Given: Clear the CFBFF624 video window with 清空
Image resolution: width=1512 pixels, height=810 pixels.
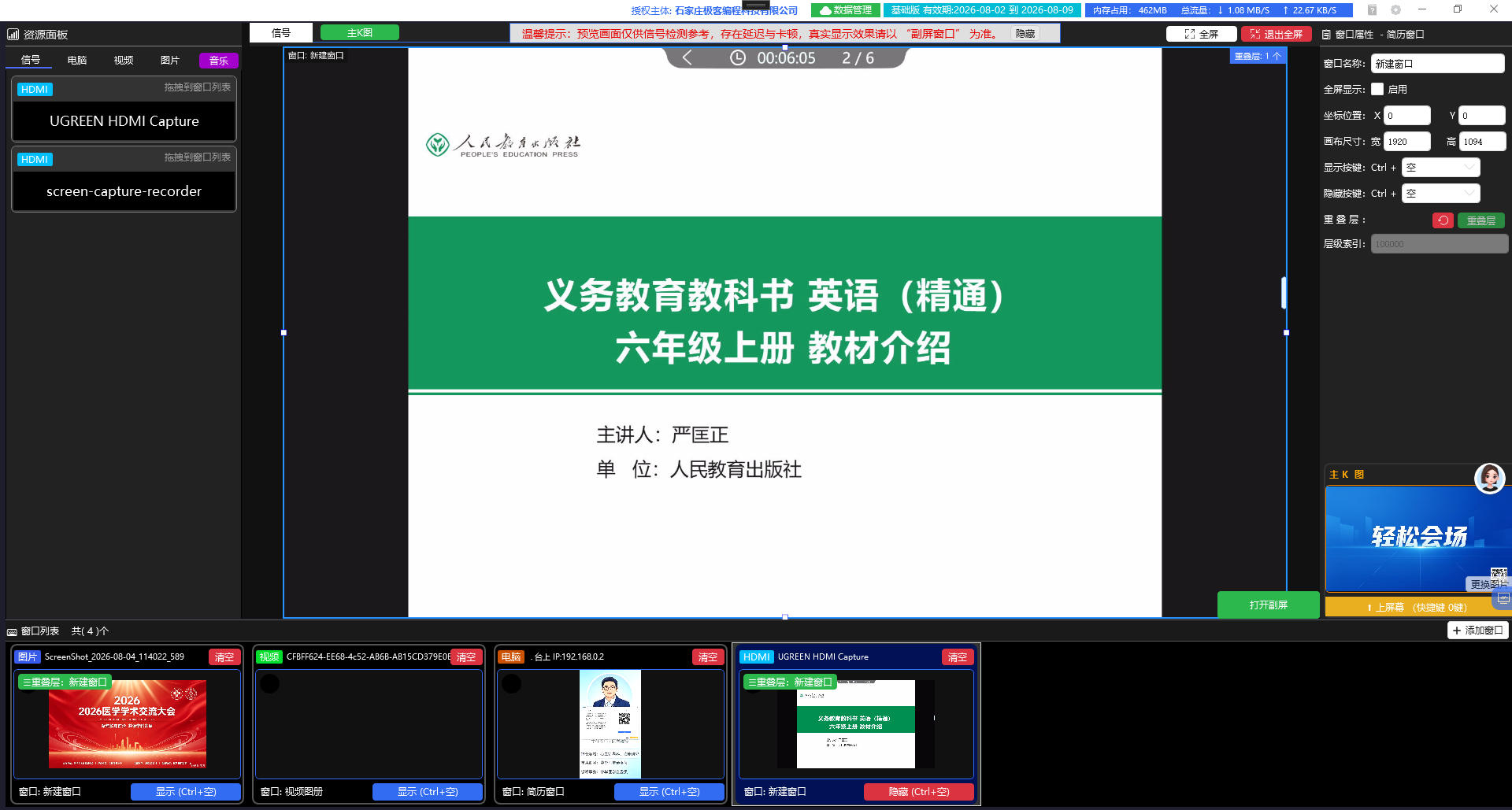Looking at the screenshot, I should pyautogui.click(x=466, y=657).
